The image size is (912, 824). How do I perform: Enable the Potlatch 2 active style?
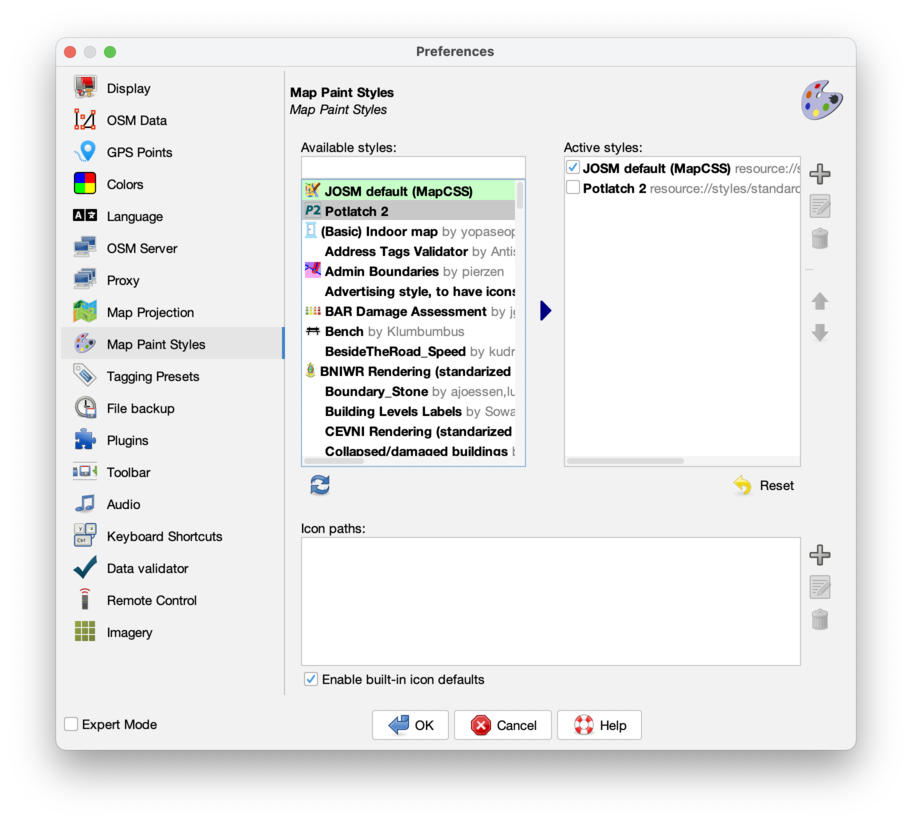[573, 188]
